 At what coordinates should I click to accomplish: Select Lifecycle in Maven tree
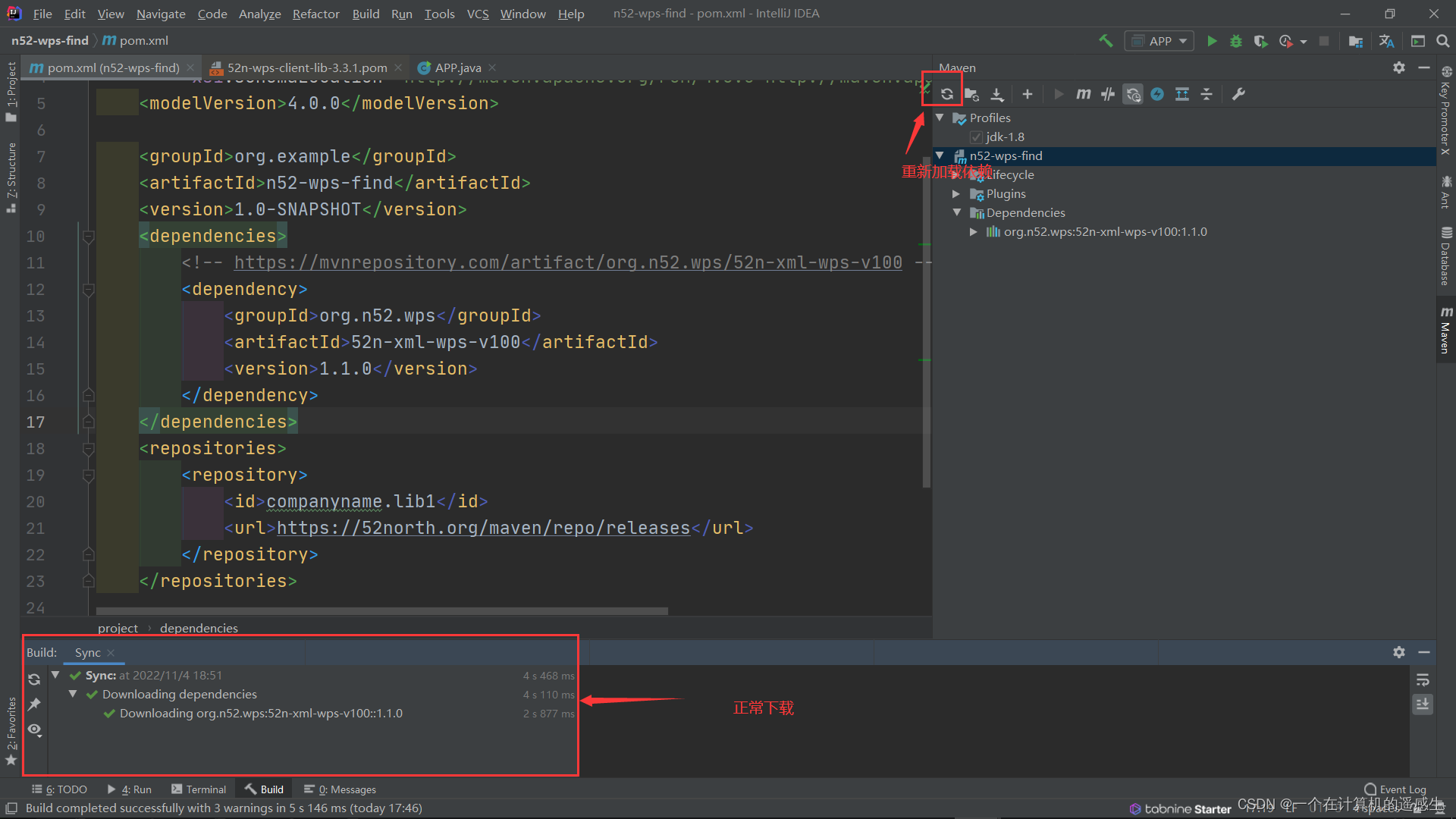1009,174
